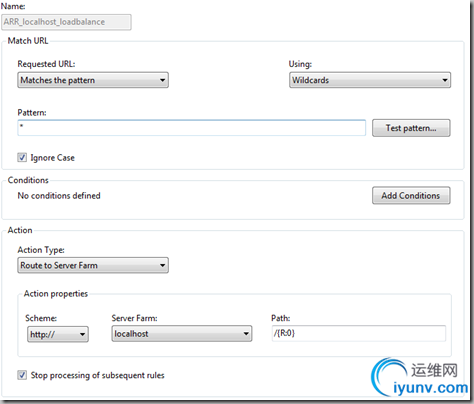Click the 'No conditions defined' text
The width and height of the screenshot is (474, 404).
pyautogui.click(x=59, y=196)
